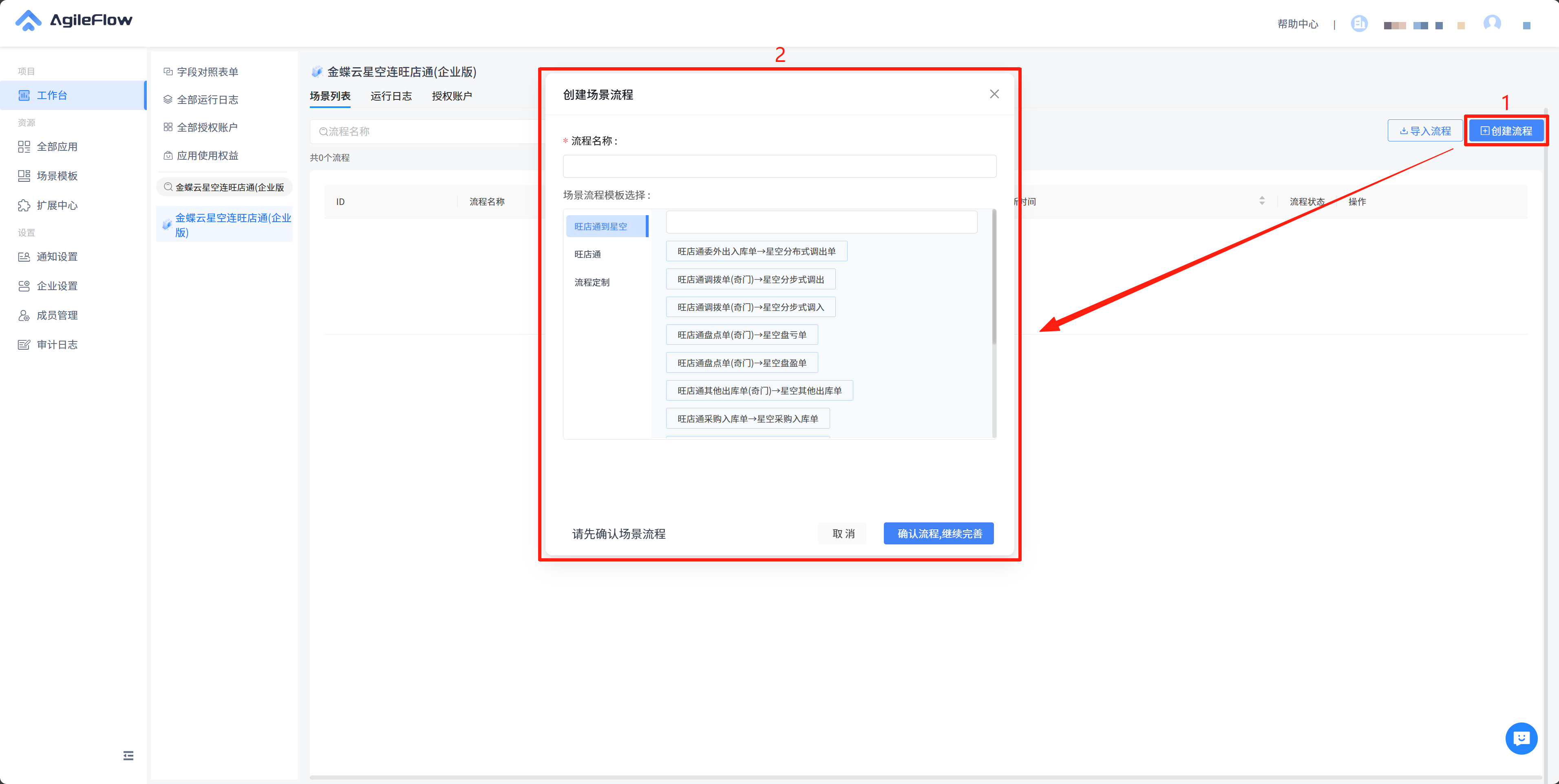Click the 创建流程 button
Viewport: 1559px width, 784px height.
[1506, 131]
